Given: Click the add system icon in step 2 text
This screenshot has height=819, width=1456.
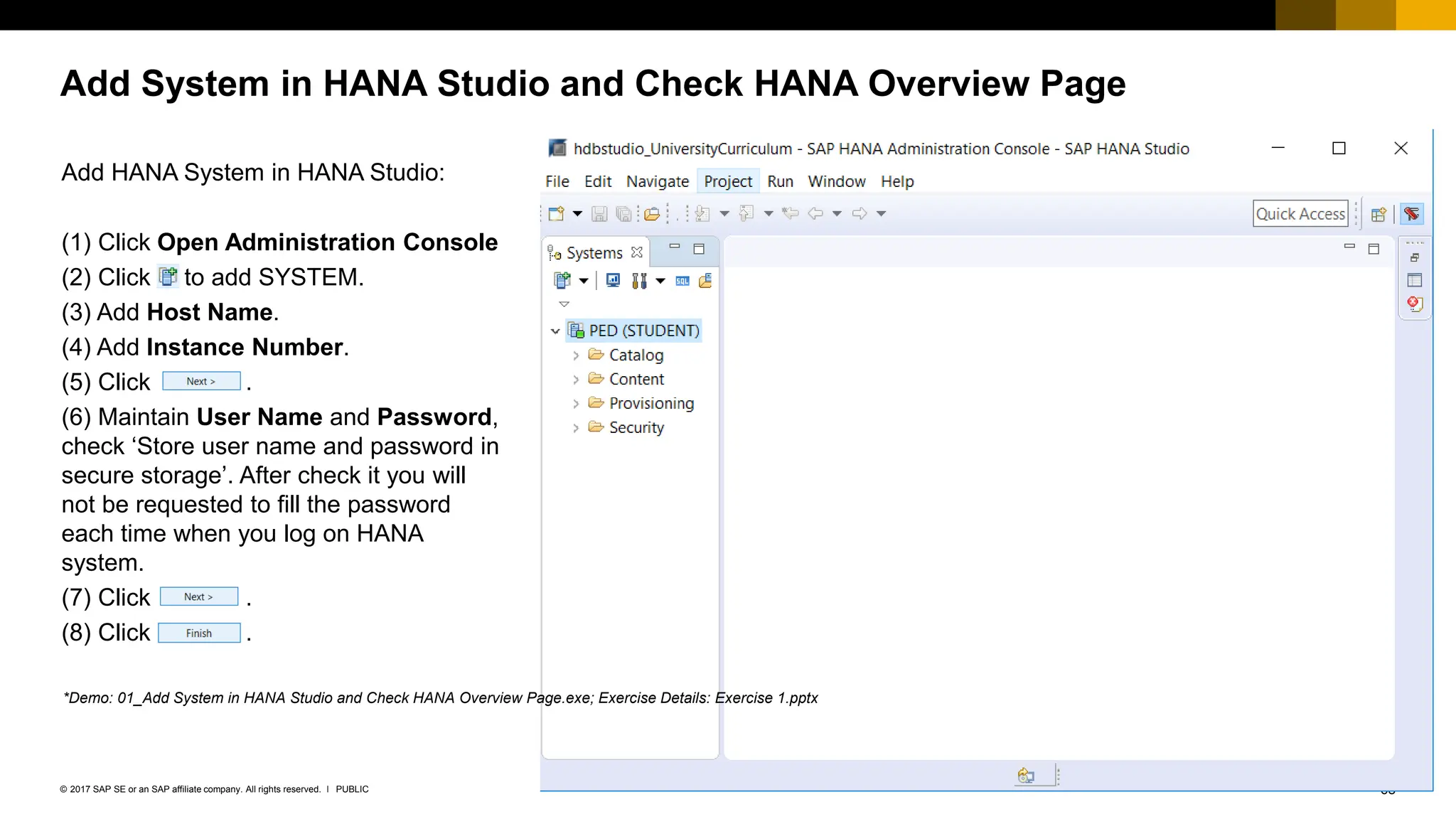Looking at the screenshot, I should click(x=168, y=277).
